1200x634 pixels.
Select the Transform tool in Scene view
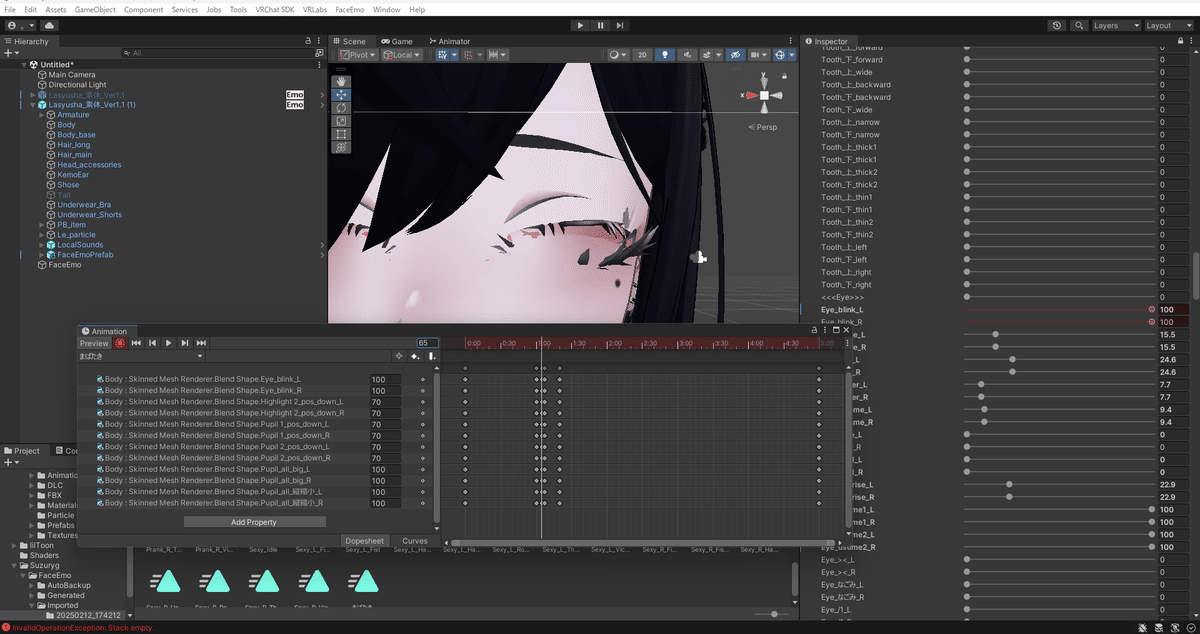pyautogui.click(x=341, y=146)
